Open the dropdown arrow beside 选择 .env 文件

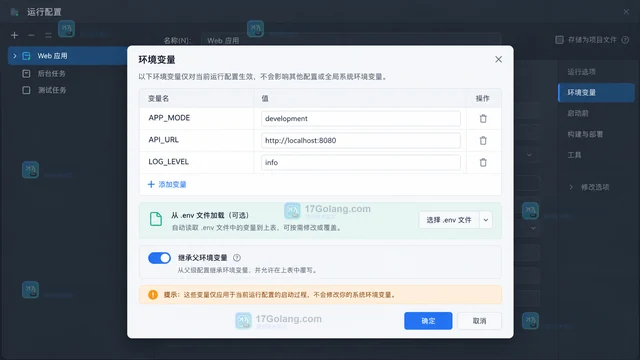point(486,220)
